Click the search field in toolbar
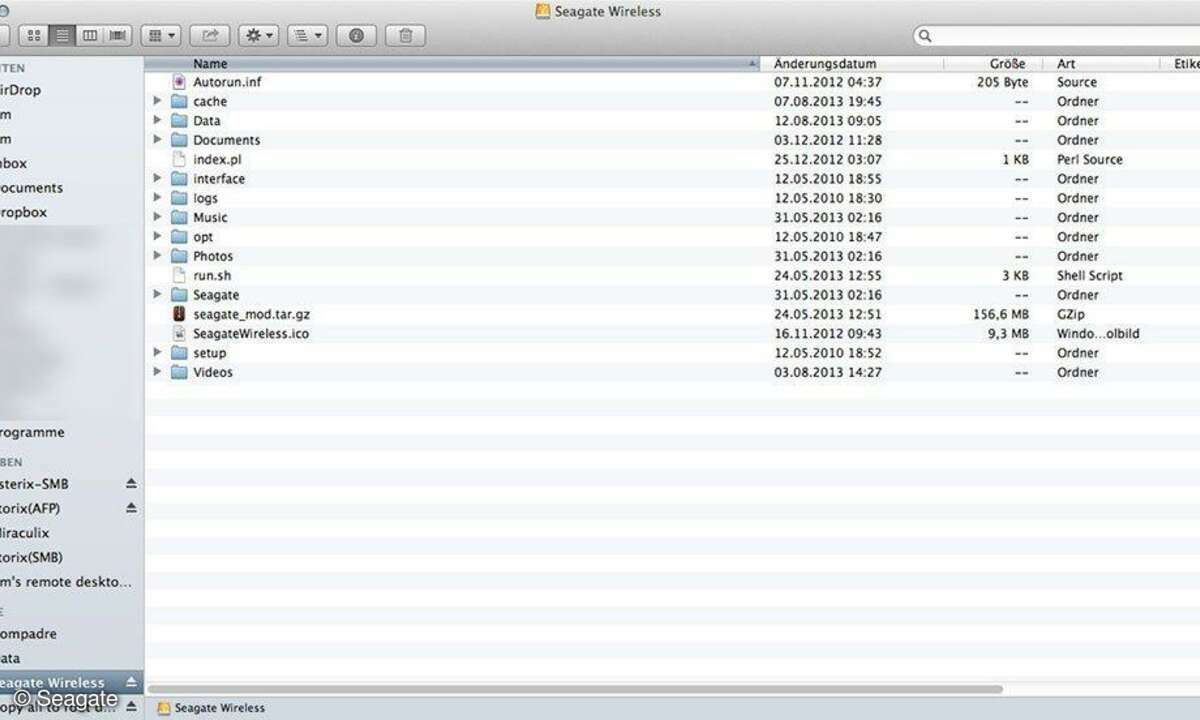The image size is (1200, 720). [x=1056, y=36]
